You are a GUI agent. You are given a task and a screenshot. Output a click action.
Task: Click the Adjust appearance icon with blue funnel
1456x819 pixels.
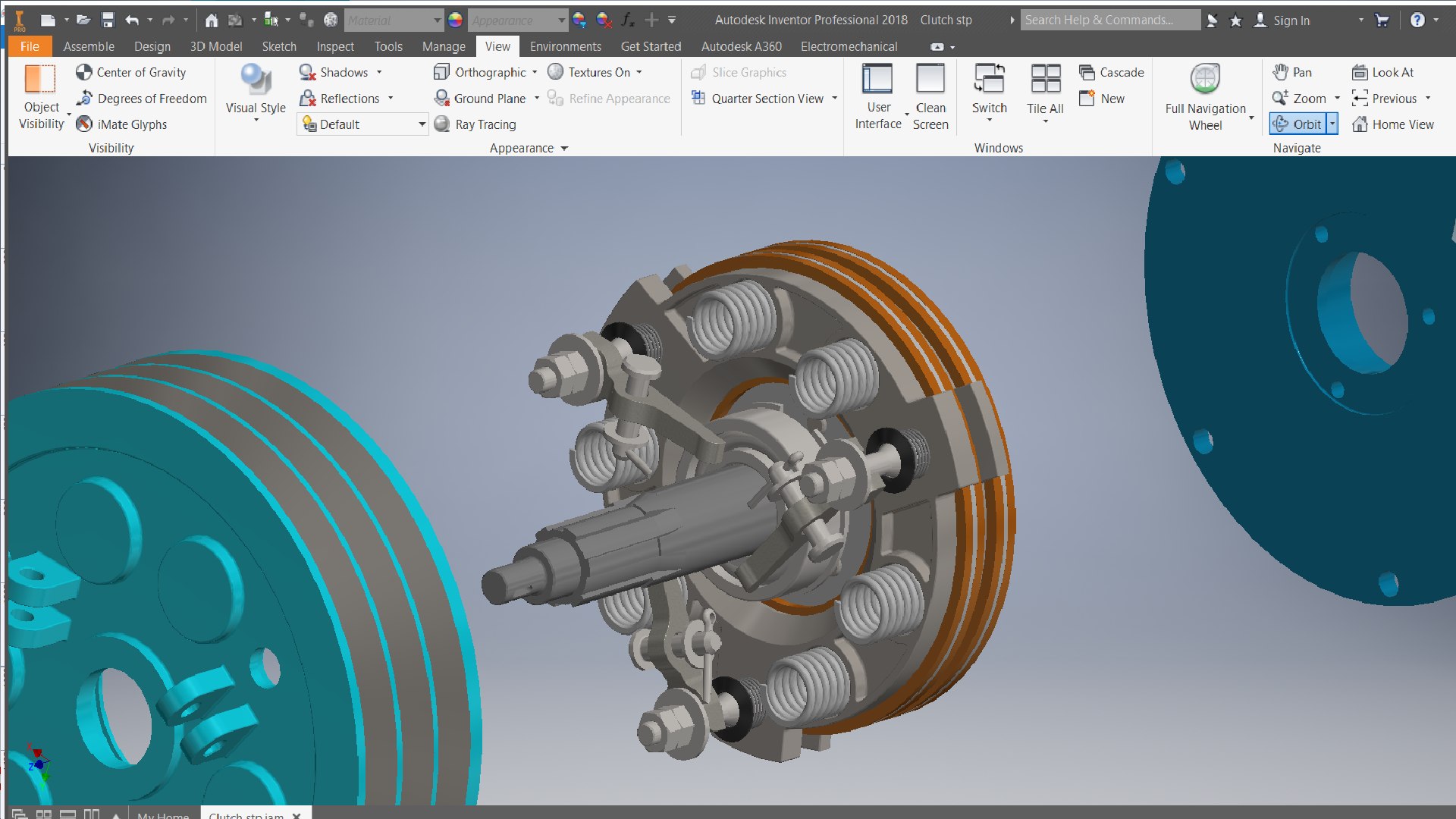coord(579,20)
